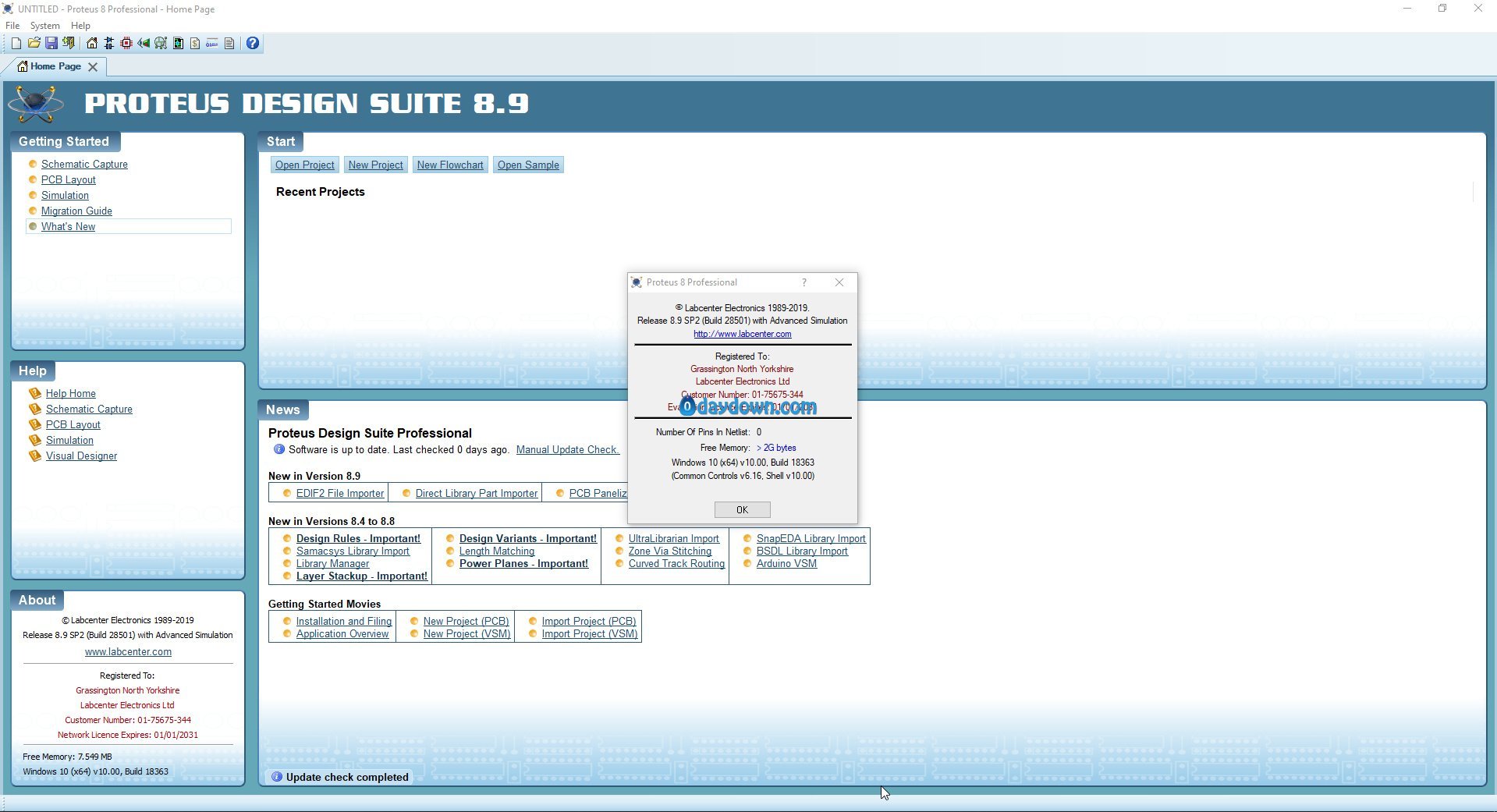
Task: Click the New Flowchart button
Action: [450, 165]
